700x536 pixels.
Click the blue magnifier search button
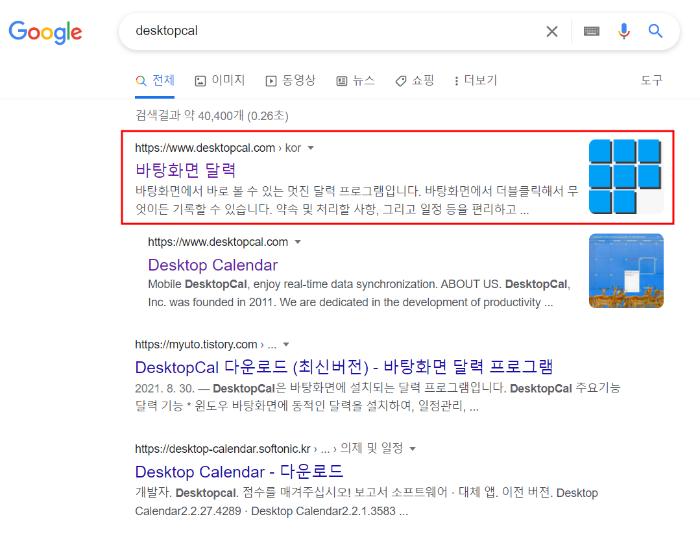click(x=655, y=31)
